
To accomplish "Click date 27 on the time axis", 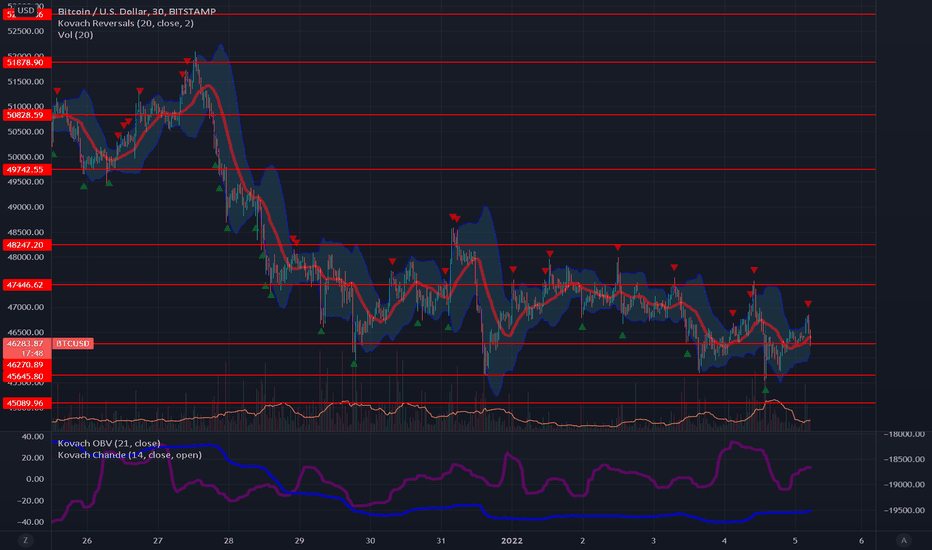I will click(158, 540).
